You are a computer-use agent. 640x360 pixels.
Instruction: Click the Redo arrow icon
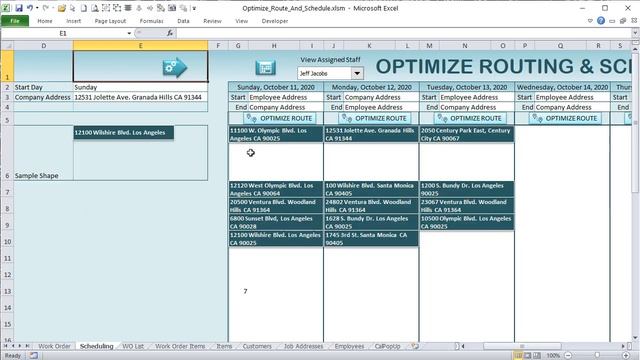click(x=46, y=8)
